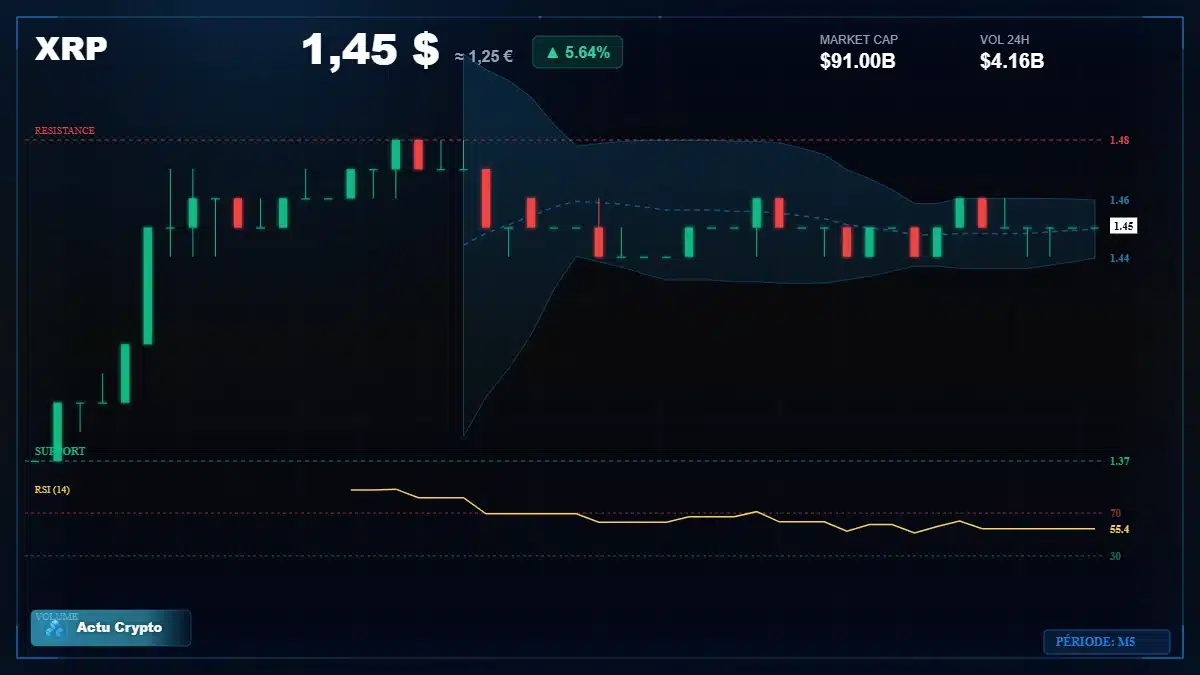Click the 1.46 axis price label
Image resolution: width=1200 pixels, height=675 pixels.
click(x=1119, y=200)
